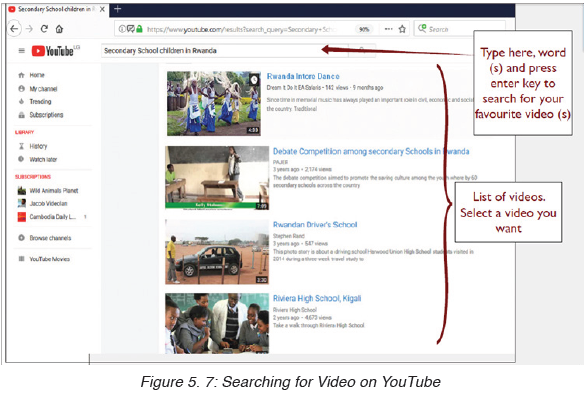The image size is (586, 394).
Task: Add Rwanda Intore Dance to Watch later
Action: (x=254, y=79)
